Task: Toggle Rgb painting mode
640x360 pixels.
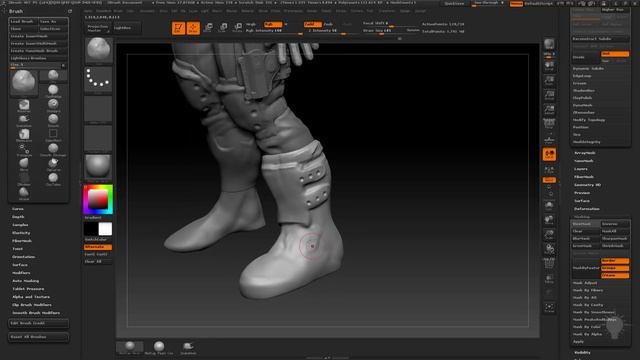Action: pos(273,24)
